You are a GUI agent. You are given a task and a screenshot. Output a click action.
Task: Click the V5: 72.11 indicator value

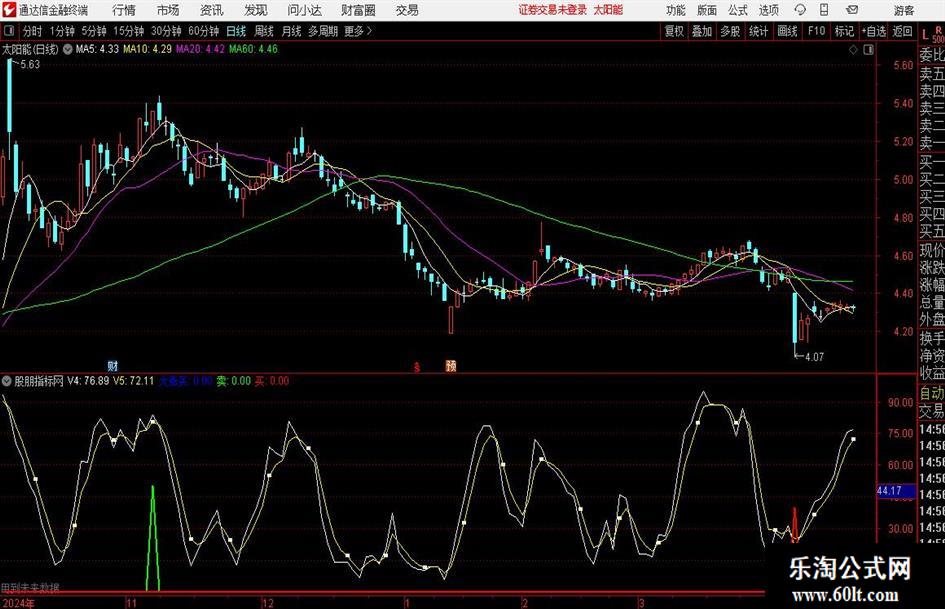[133, 381]
